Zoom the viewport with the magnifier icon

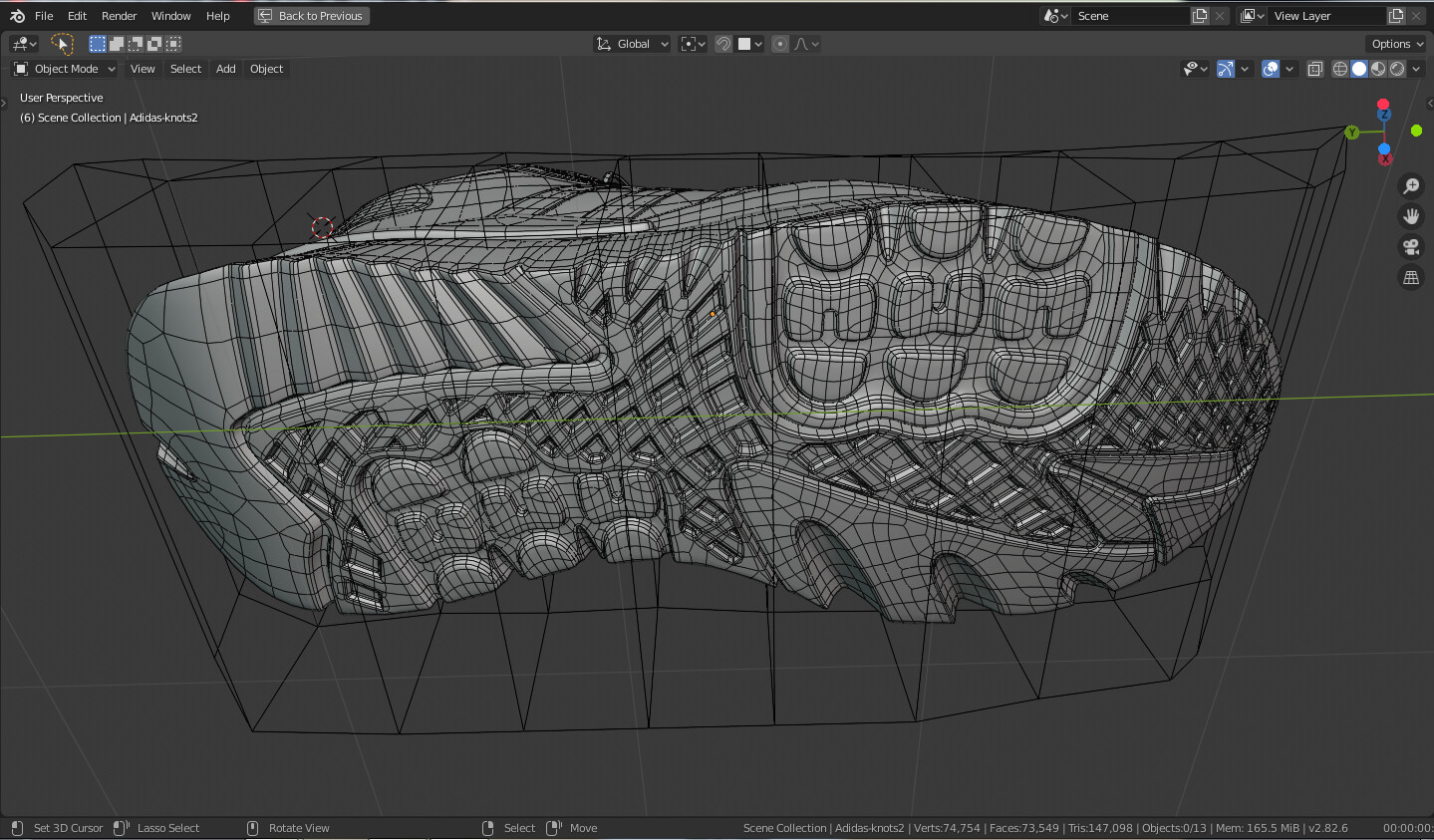coord(1411,186)
